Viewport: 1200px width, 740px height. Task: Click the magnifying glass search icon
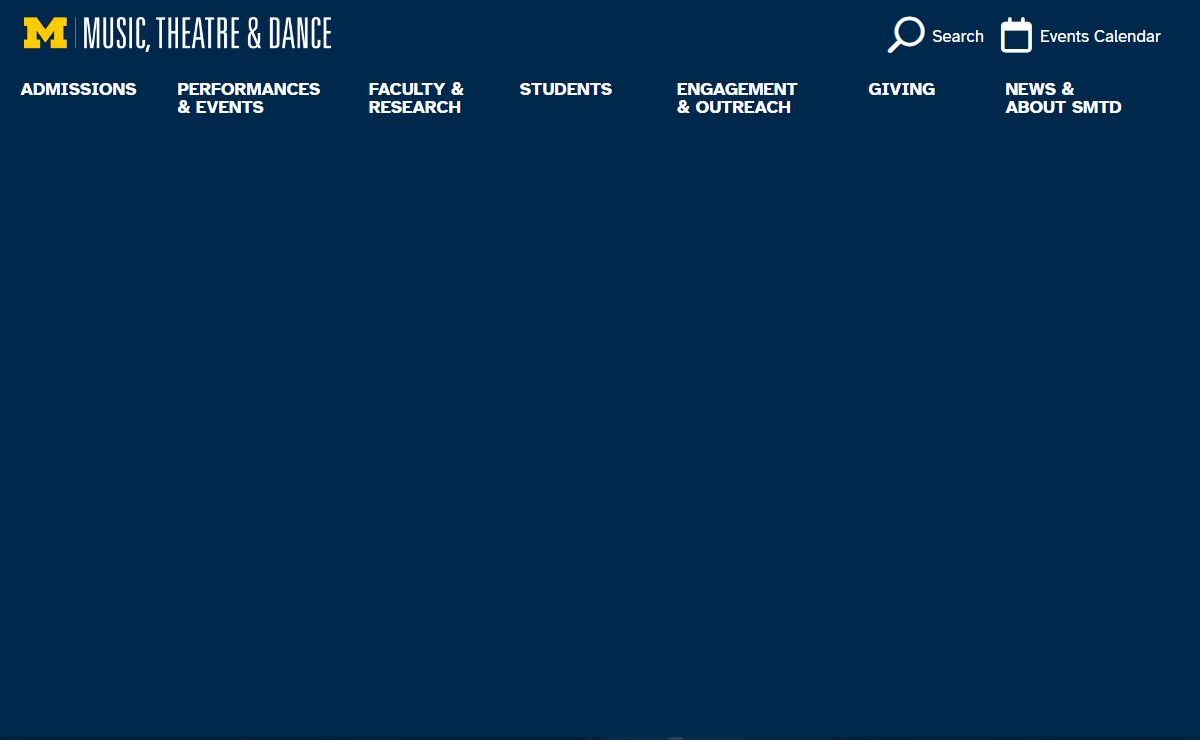point(906,35)
